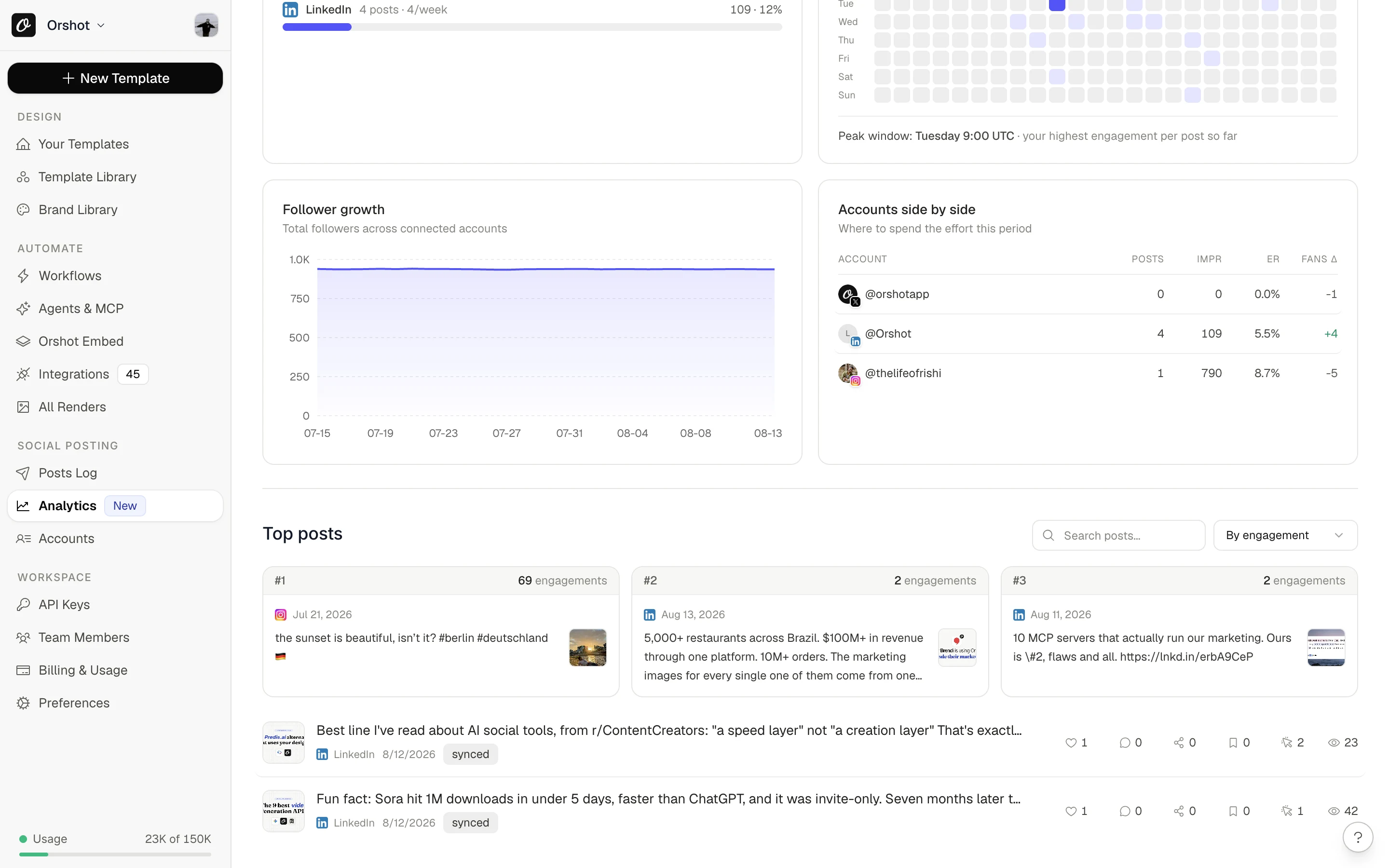Screen dimensions: 1389x868
Task: Navigate to Workflows
Action: tap(69, 275)
